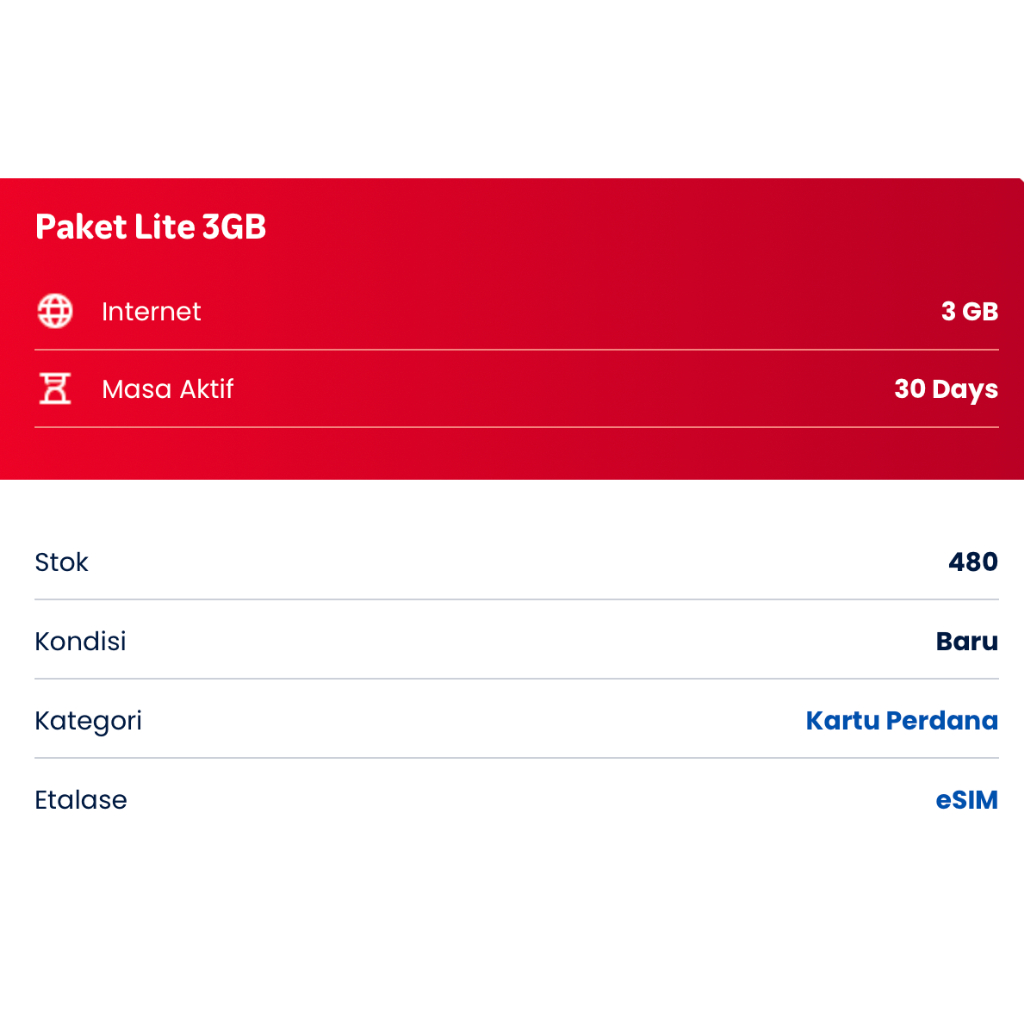Image resolution: width=1024 pixels, height=1024 pixels.
Task: Click the globe Internet icon
Action: tap(55, 311)
